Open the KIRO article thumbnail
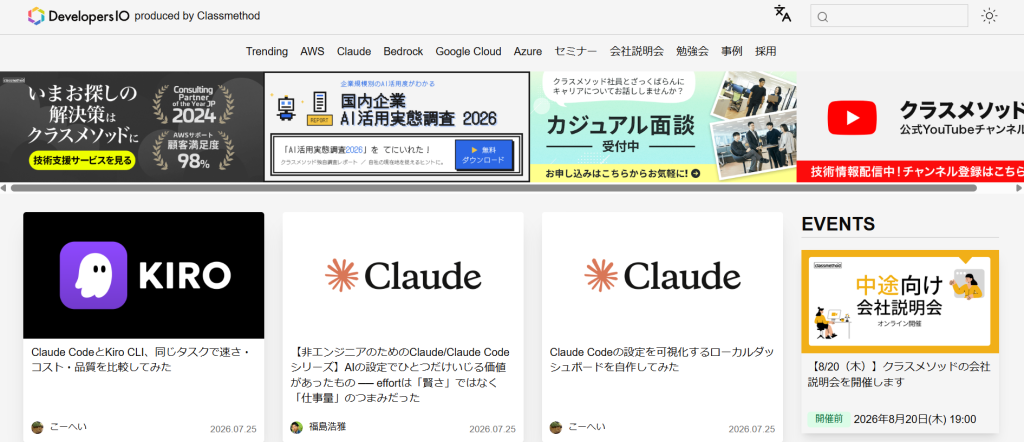This screenshot has width=1024, height=442. click(144, 275)
